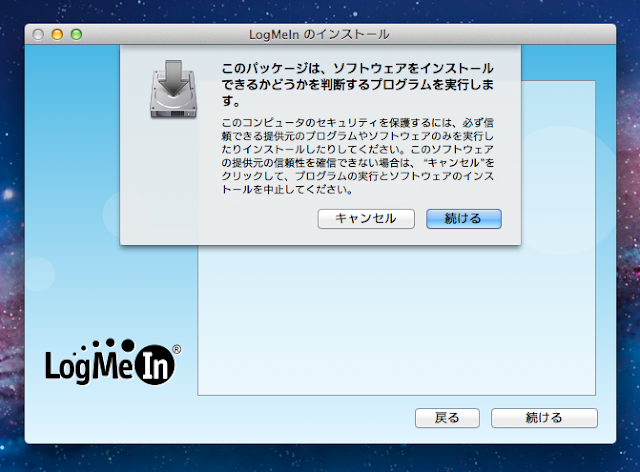Click the installer disk arrow icon
This screenshot has width=640, height=472.
173,89
